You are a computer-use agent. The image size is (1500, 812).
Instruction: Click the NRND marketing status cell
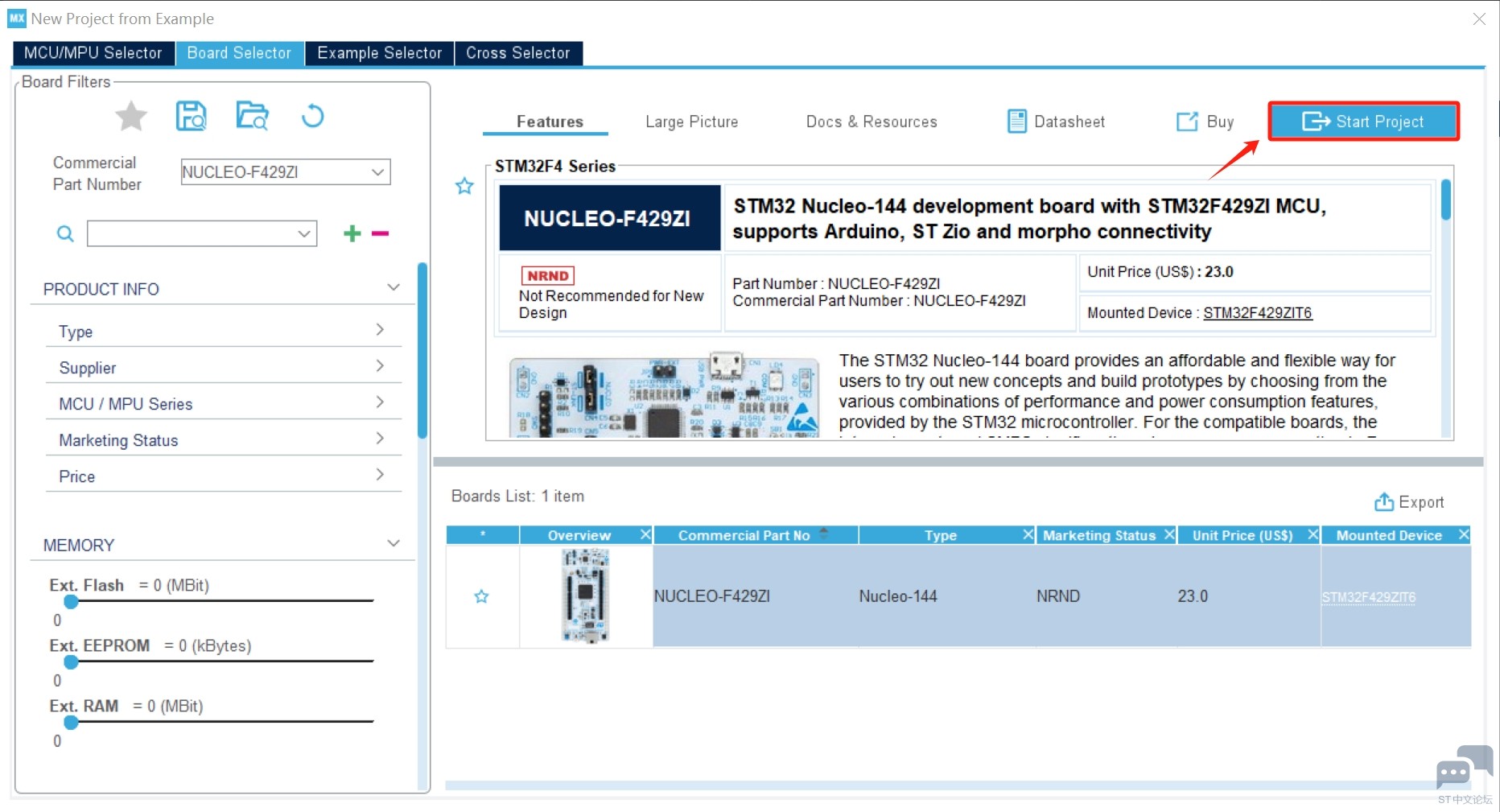pyautogui.click(x=1106, y=596)
